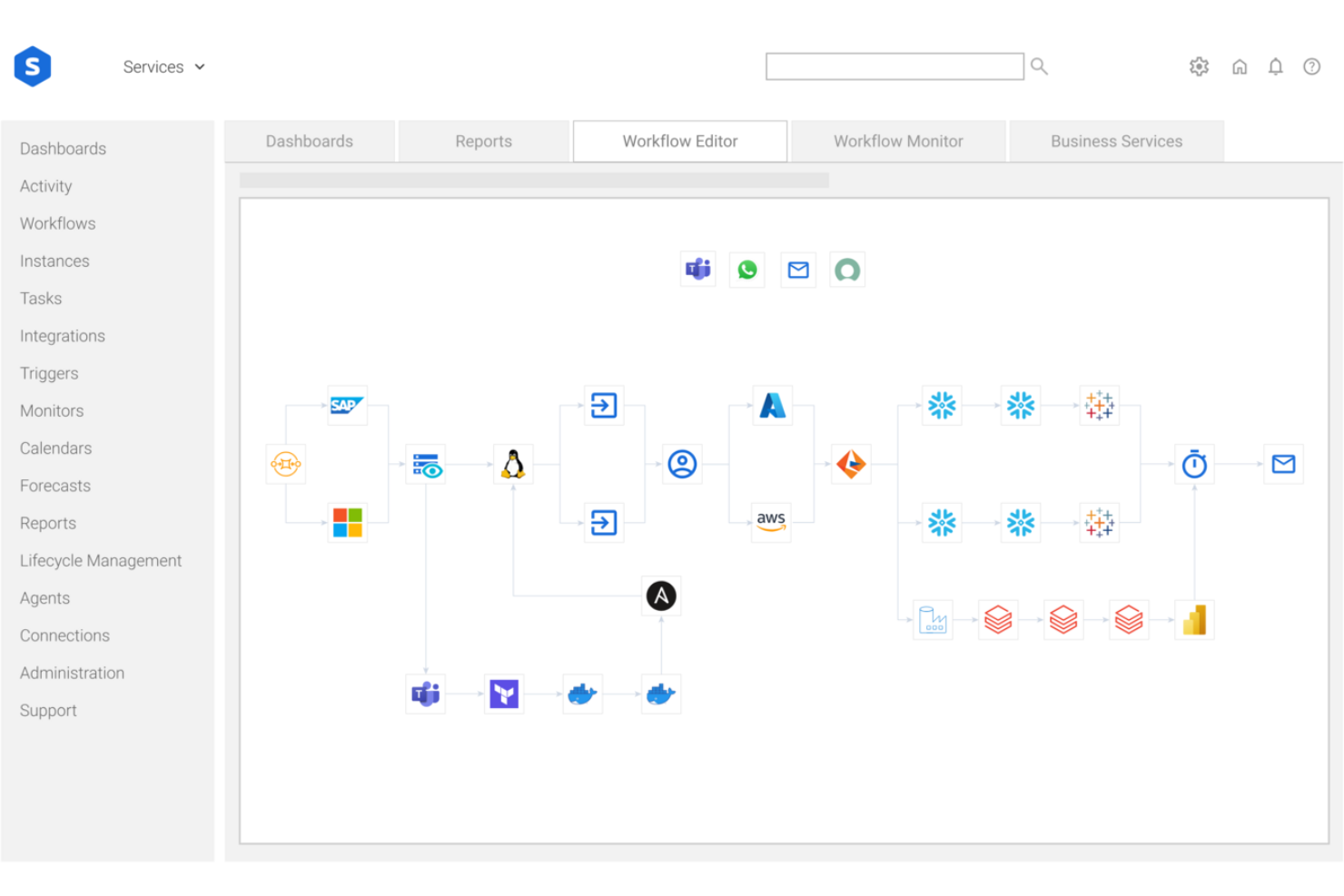This screenshot has width=1344, height=896.
Task: Open the settings gear in the top bar
Action: coord(1199,66)
